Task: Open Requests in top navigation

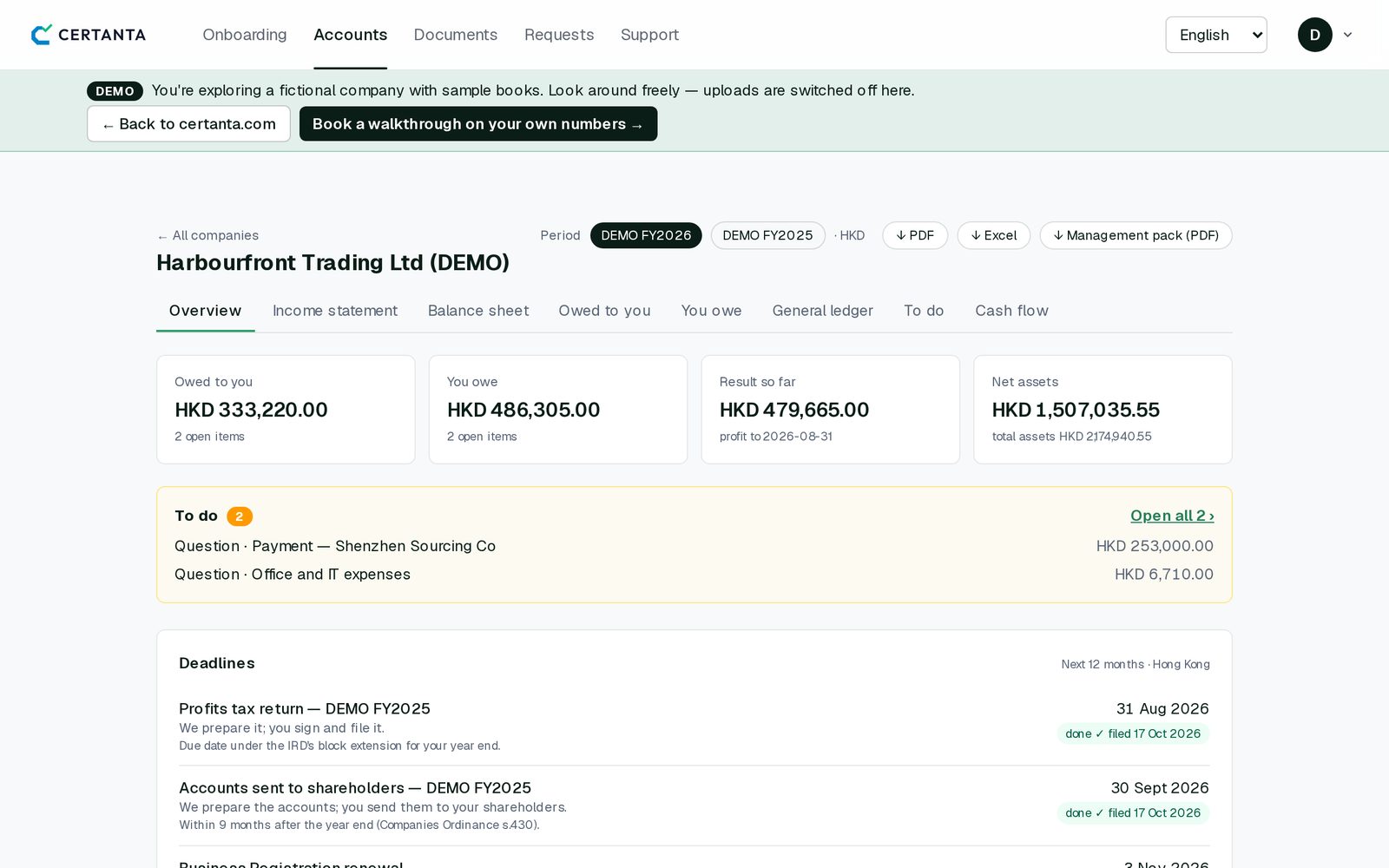Action: point(559,35)
